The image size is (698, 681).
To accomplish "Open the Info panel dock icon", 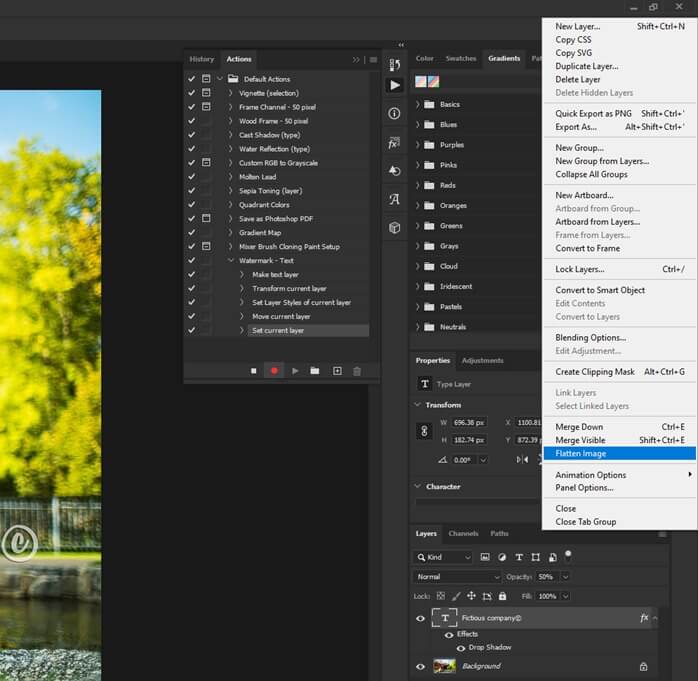I will tap(394, 114).
